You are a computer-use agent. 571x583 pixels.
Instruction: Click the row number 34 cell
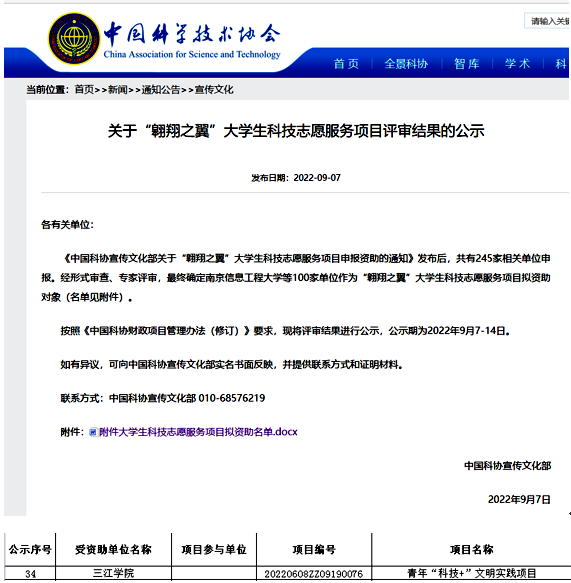click(30, 573)
